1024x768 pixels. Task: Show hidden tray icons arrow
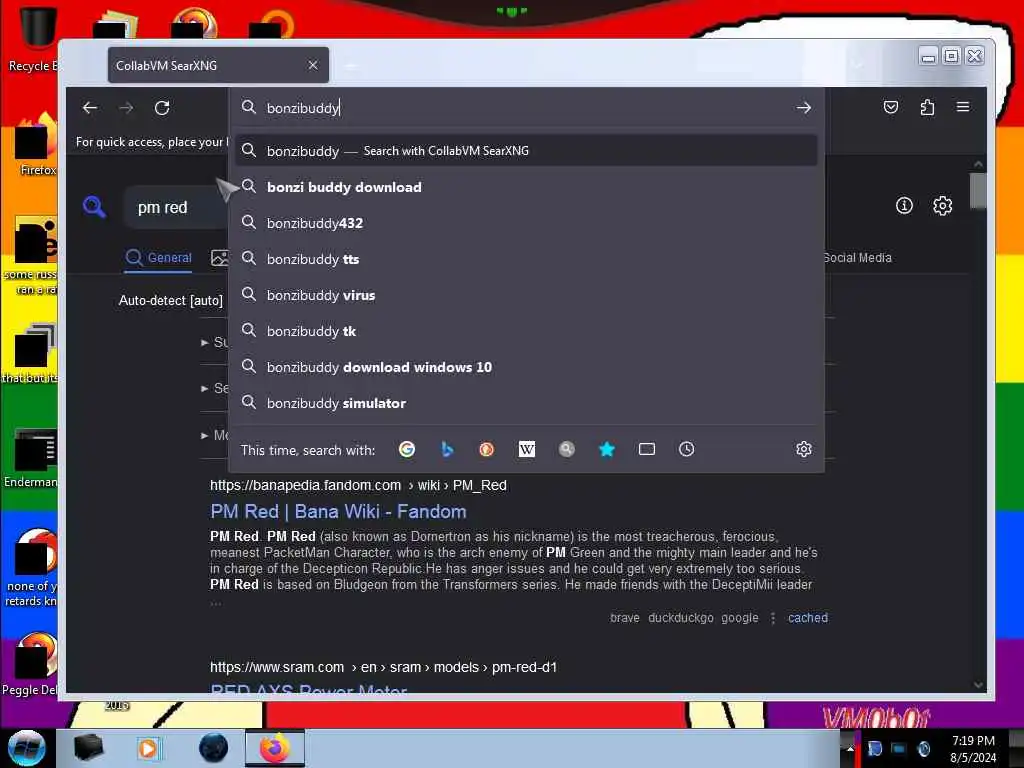tap(850, 748)
